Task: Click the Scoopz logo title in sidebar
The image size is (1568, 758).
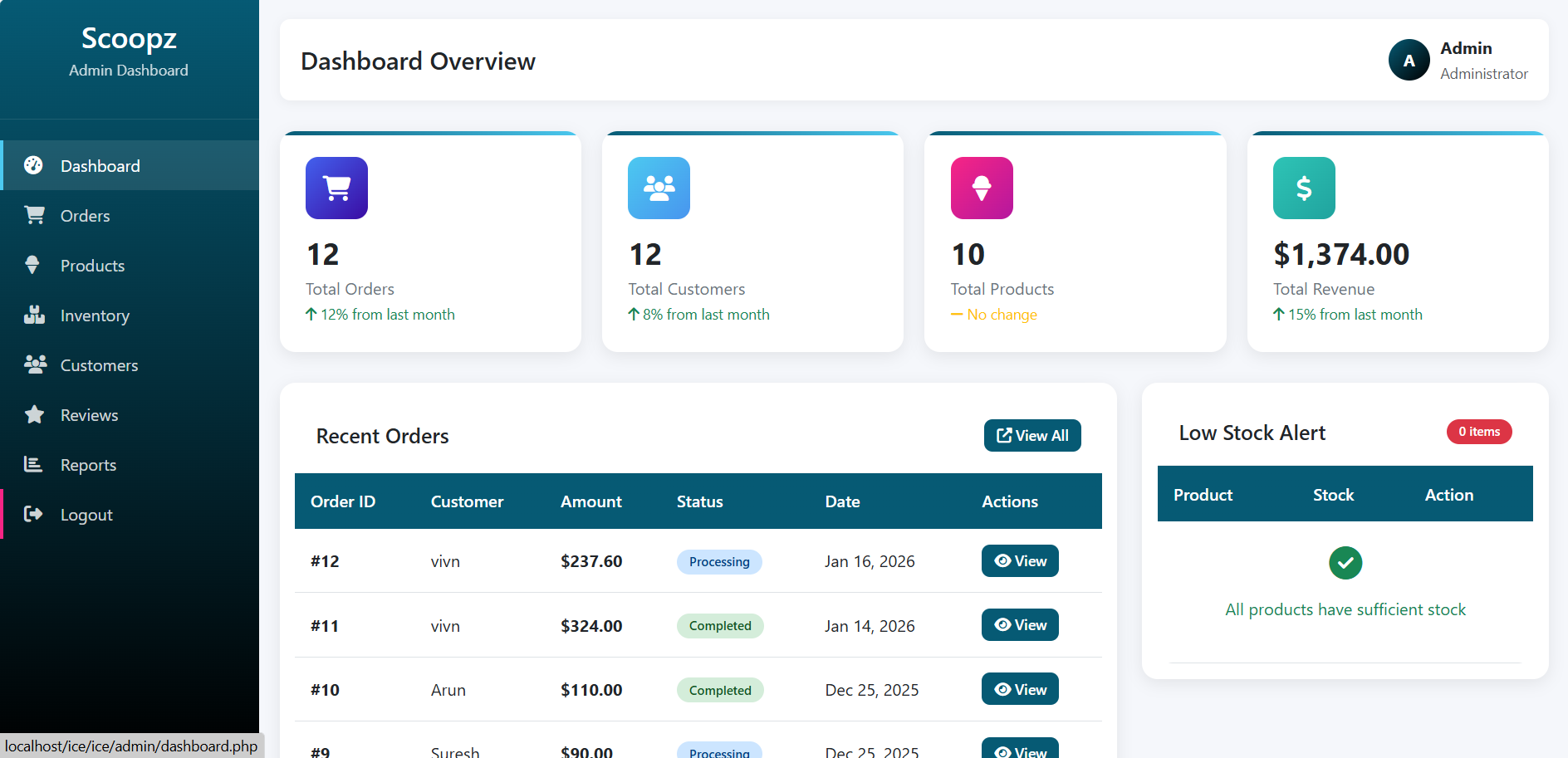Action: 129,38
